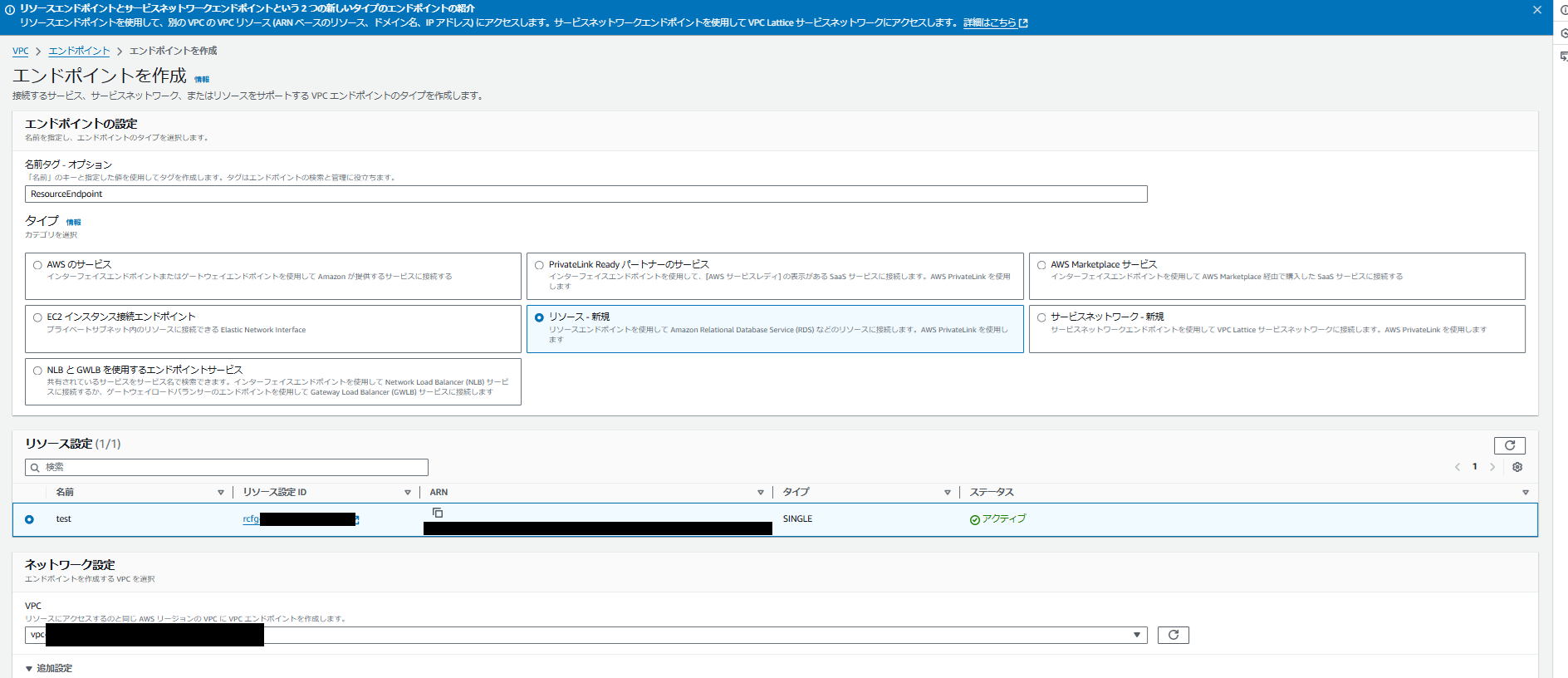
Task: Select リソース - 新規 endpoint type
Action: click(x=539, y=317)
